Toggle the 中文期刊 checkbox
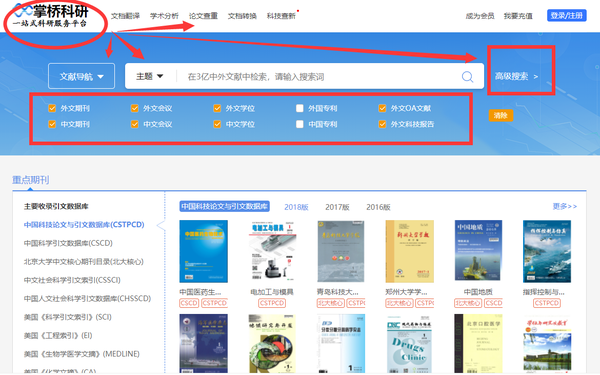Image resolution: width=600 pixels, height=375 pixels. 52,124
